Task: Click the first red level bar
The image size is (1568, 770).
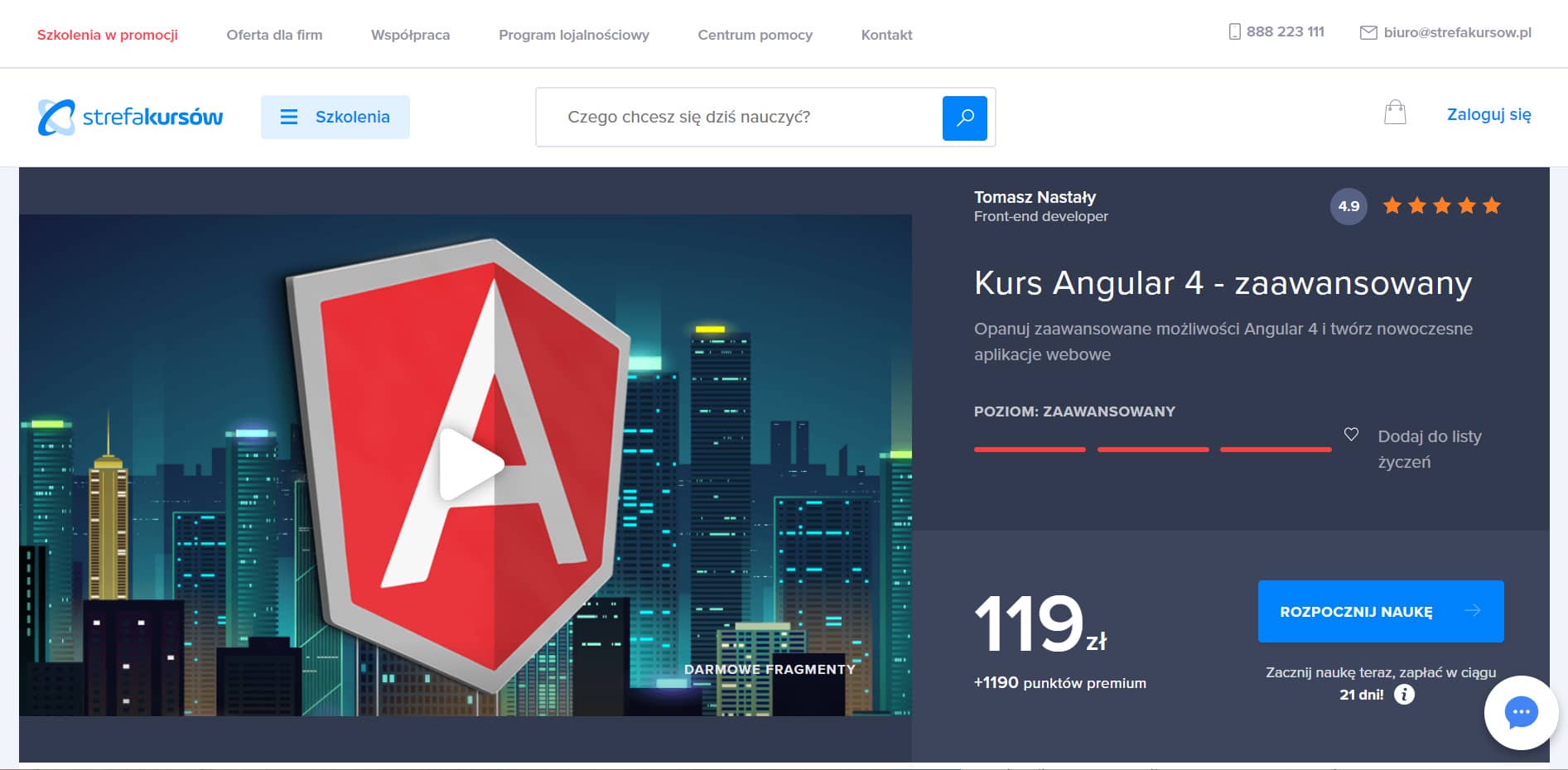Action: click(x=1030, y=449)
